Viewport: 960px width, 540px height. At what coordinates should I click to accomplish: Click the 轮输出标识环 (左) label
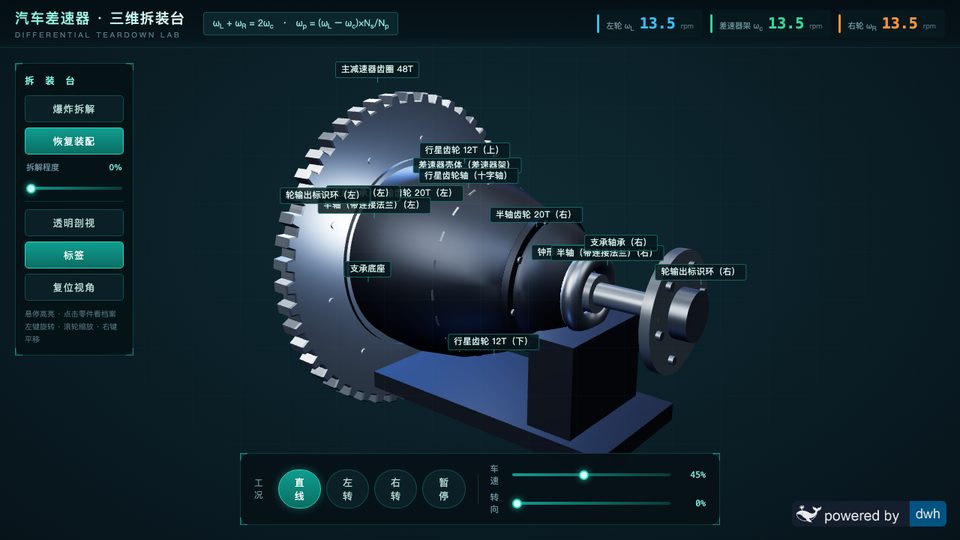tap(323, 195)
